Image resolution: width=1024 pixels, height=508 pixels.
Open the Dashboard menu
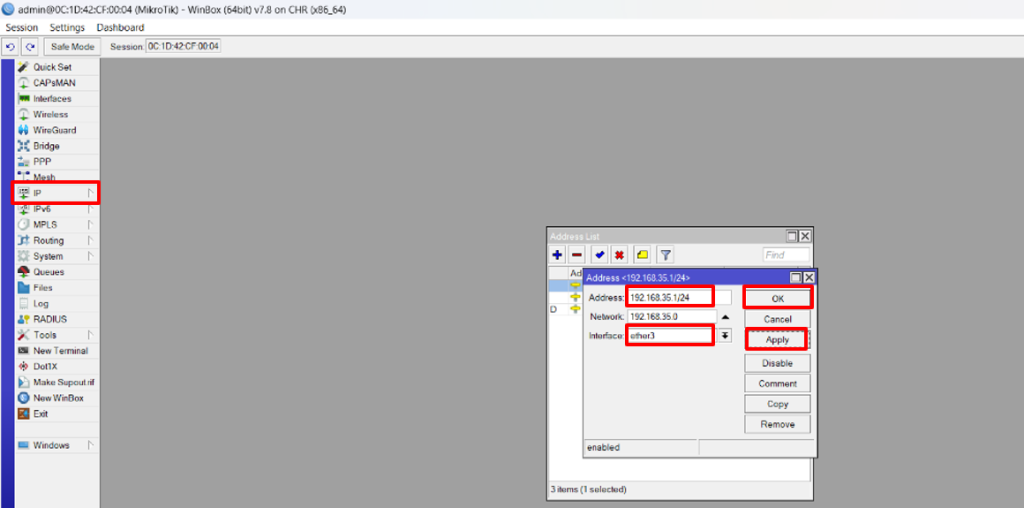pos(120,27)
